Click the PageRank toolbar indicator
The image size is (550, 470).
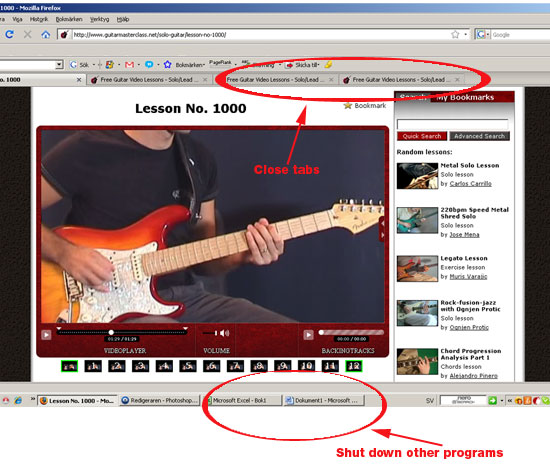pos(220,63)
